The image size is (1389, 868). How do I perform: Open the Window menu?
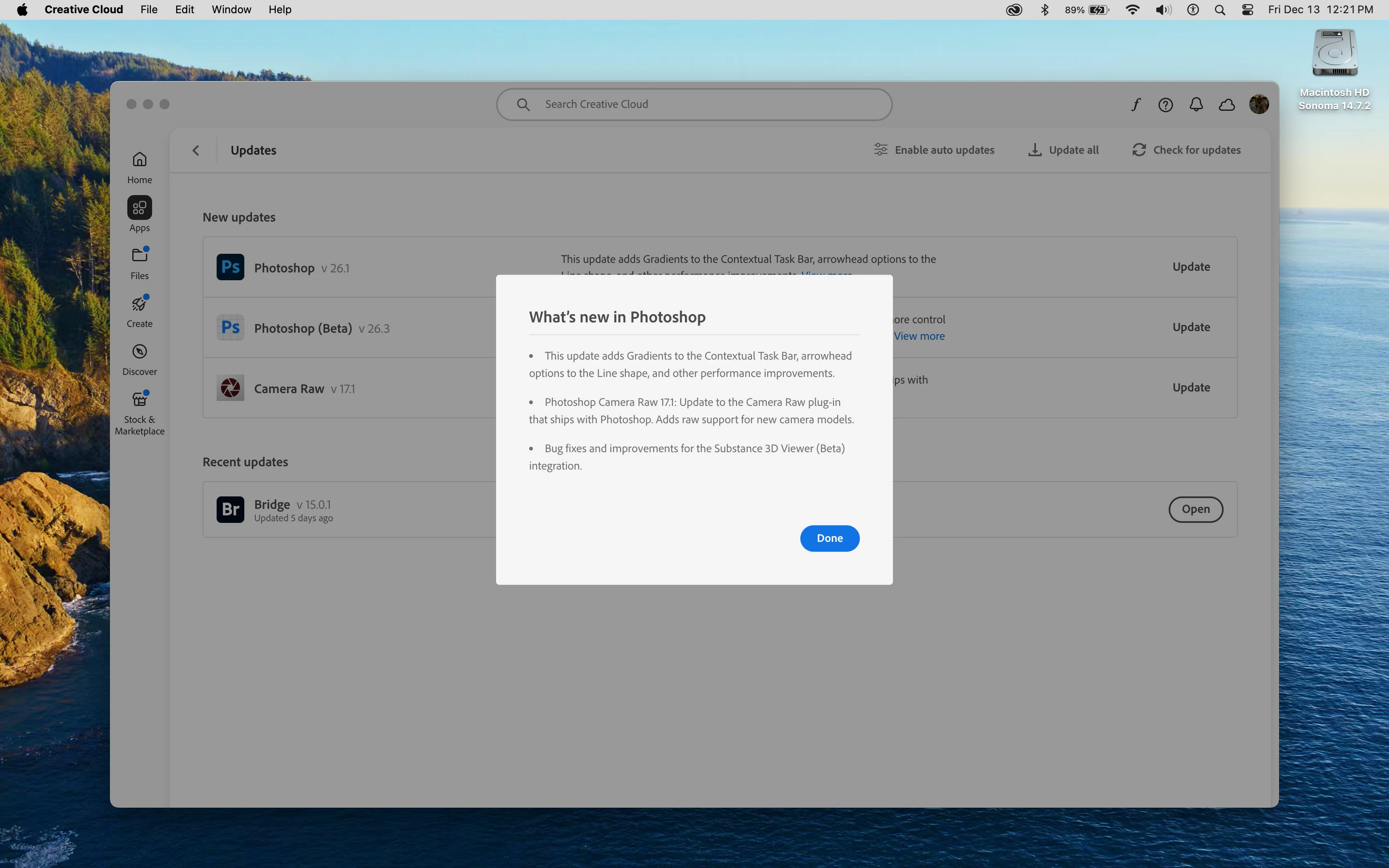point(231,10)
